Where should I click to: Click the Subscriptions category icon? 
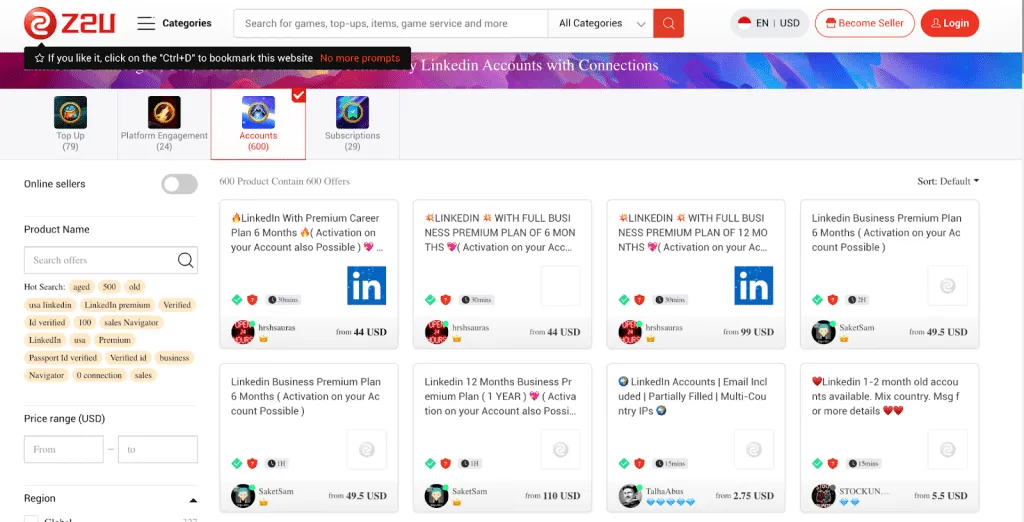click(x=352, y=112)
